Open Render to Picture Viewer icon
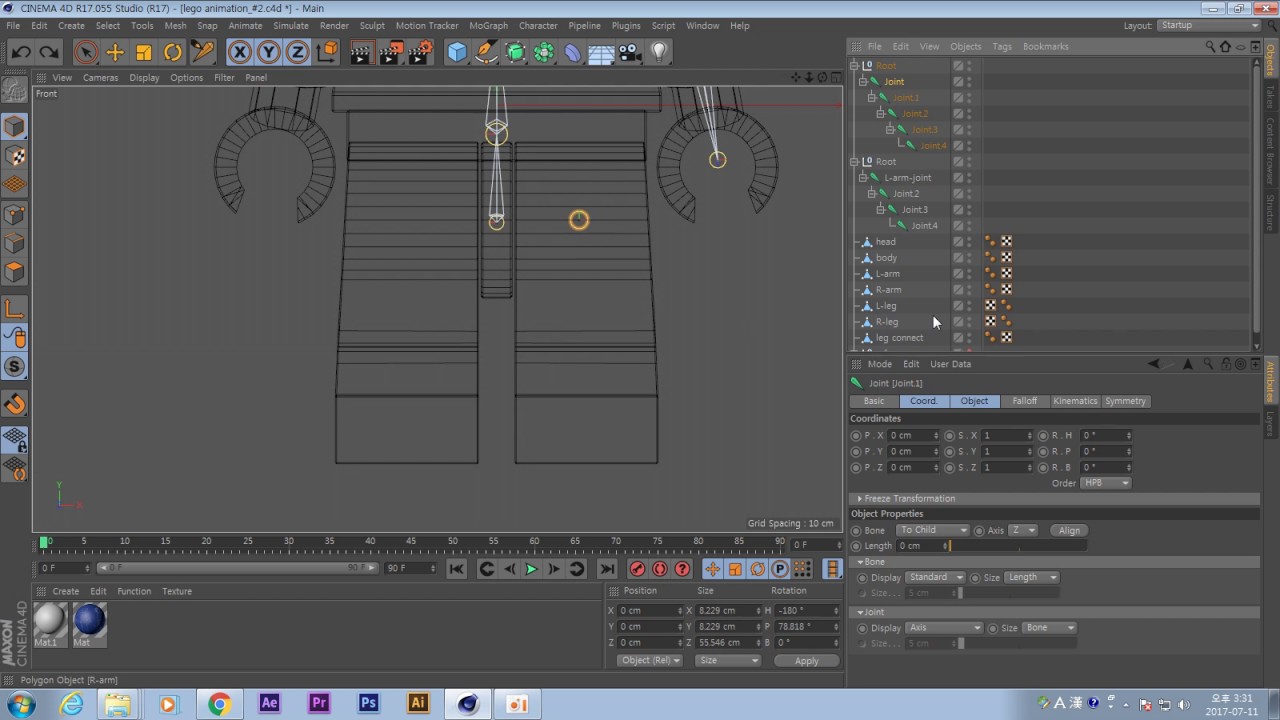 click(391, 53)
